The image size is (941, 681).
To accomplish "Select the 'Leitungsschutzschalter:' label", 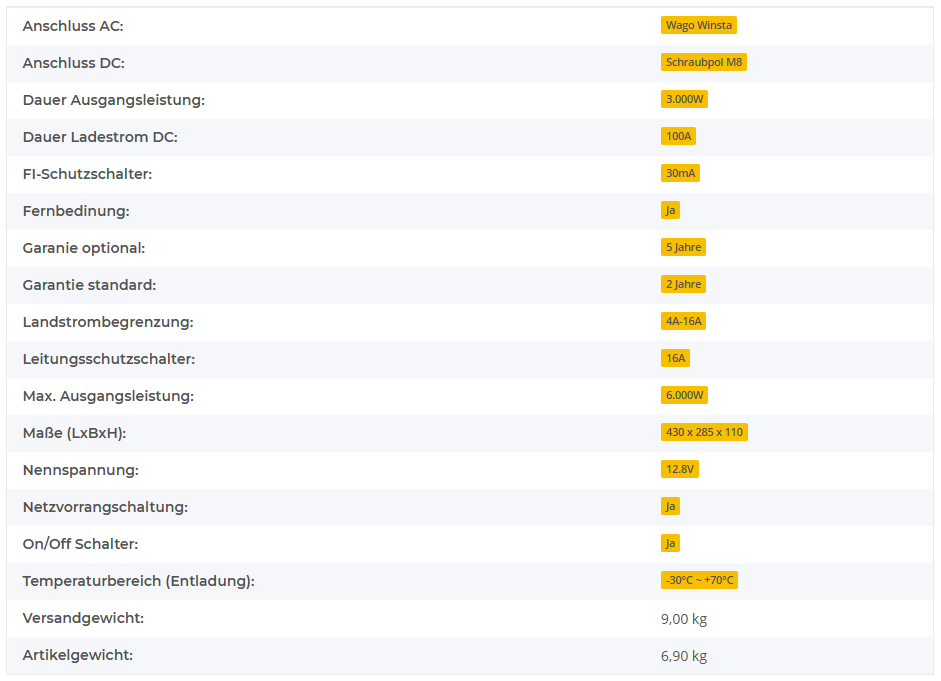I will [x=109, y=359].
